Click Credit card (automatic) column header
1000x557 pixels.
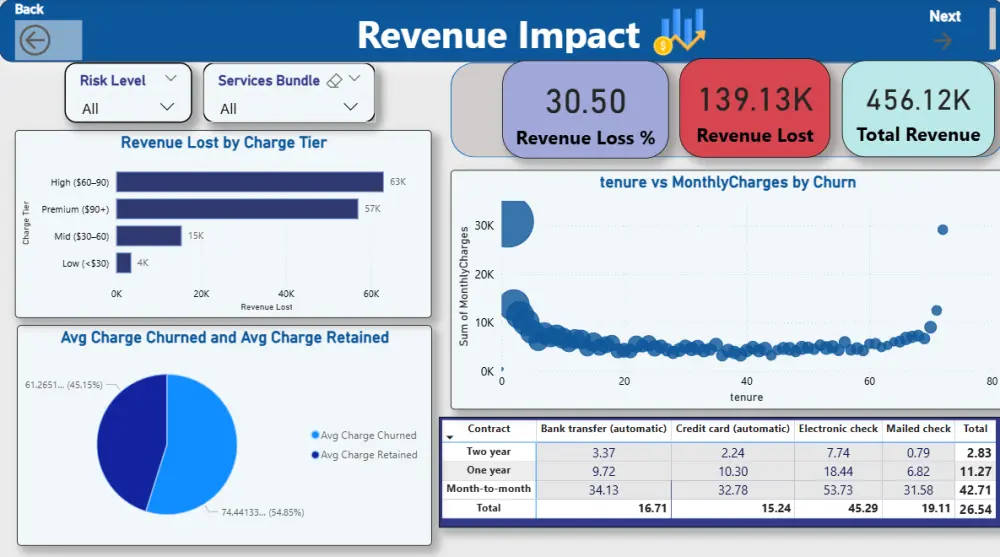click(733, 429)
